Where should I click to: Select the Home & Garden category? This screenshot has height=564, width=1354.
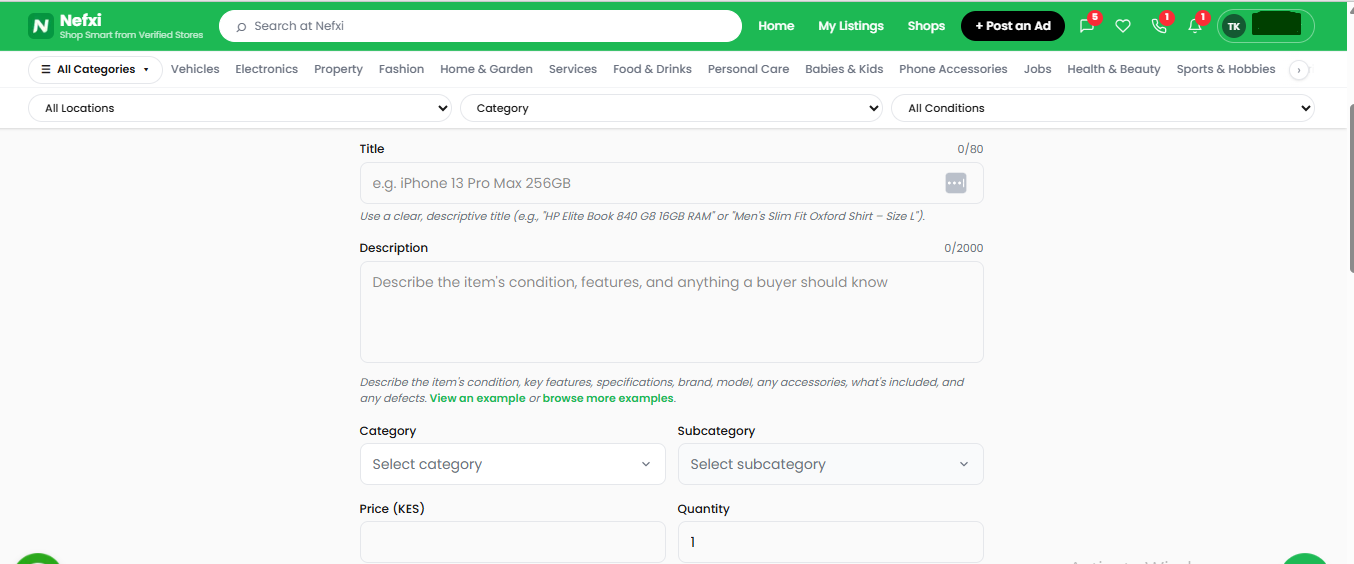click(x=486, y=69)
